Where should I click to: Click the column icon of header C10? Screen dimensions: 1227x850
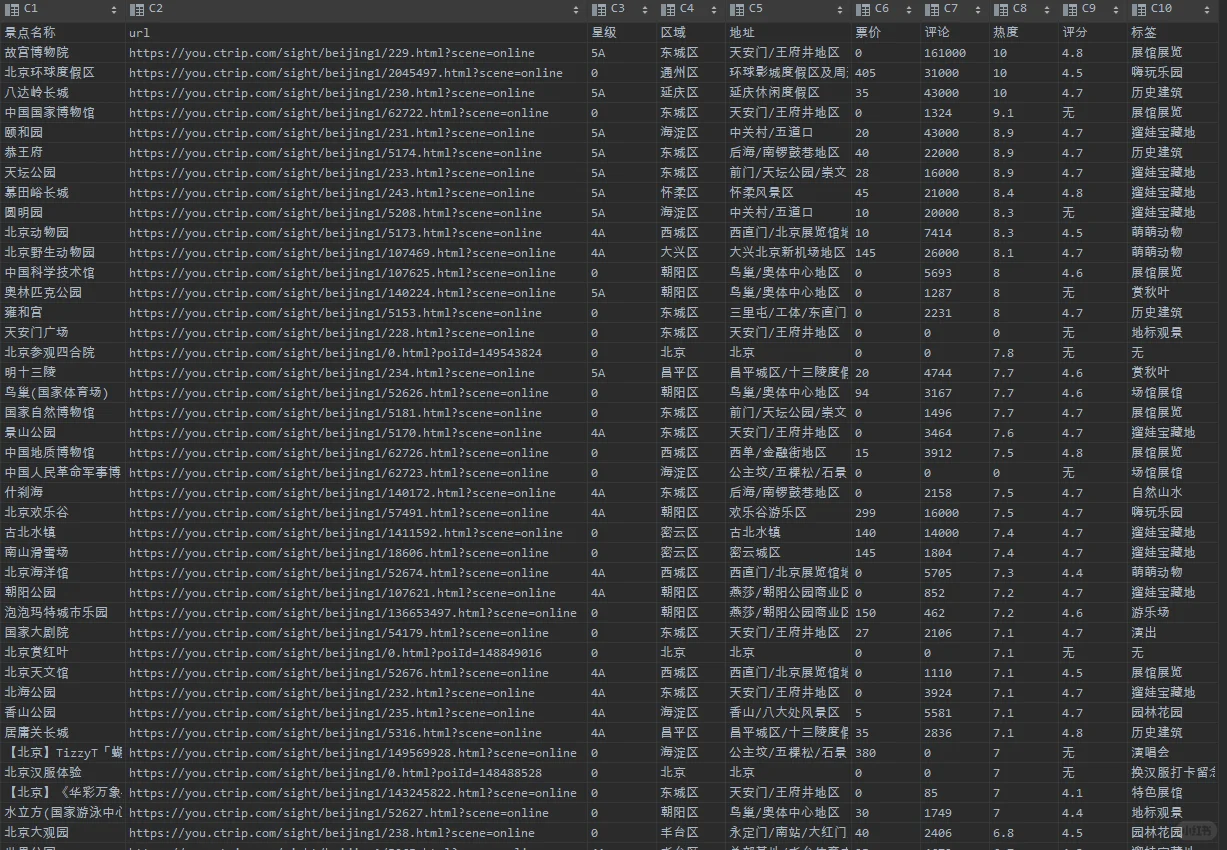click(x=1138, y=9)
